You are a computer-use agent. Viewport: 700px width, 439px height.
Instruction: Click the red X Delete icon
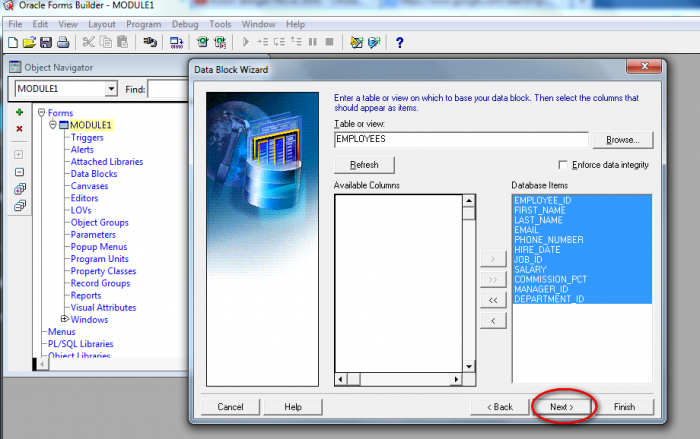point(19,129)
